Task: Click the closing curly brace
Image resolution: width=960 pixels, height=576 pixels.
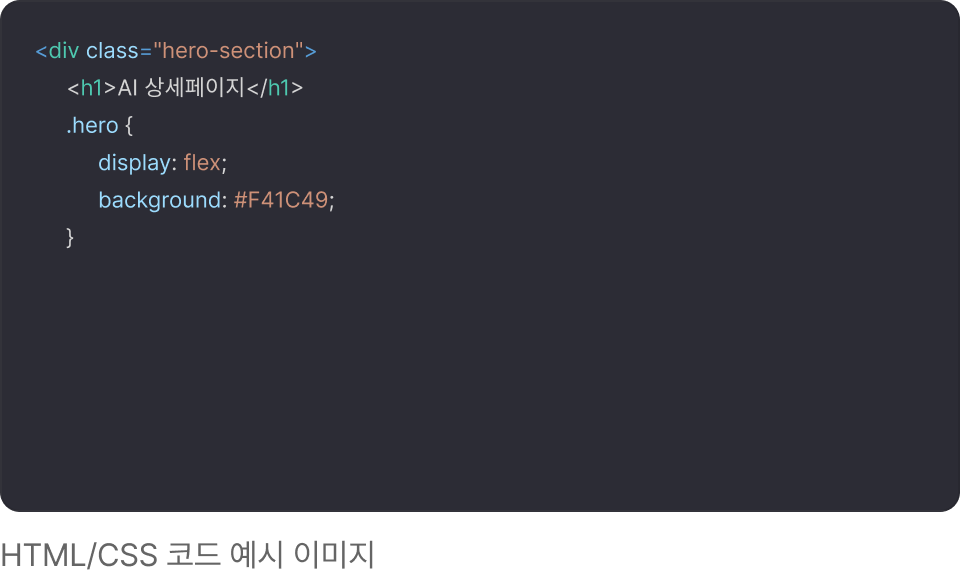Action: 70,237
